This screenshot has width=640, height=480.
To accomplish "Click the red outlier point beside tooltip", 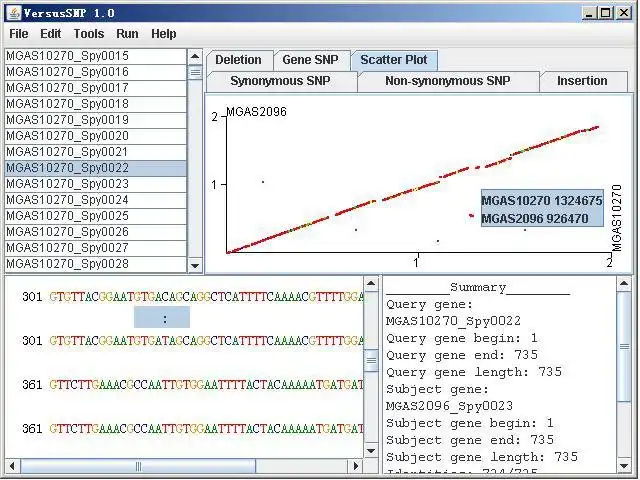I will (472, 215).
